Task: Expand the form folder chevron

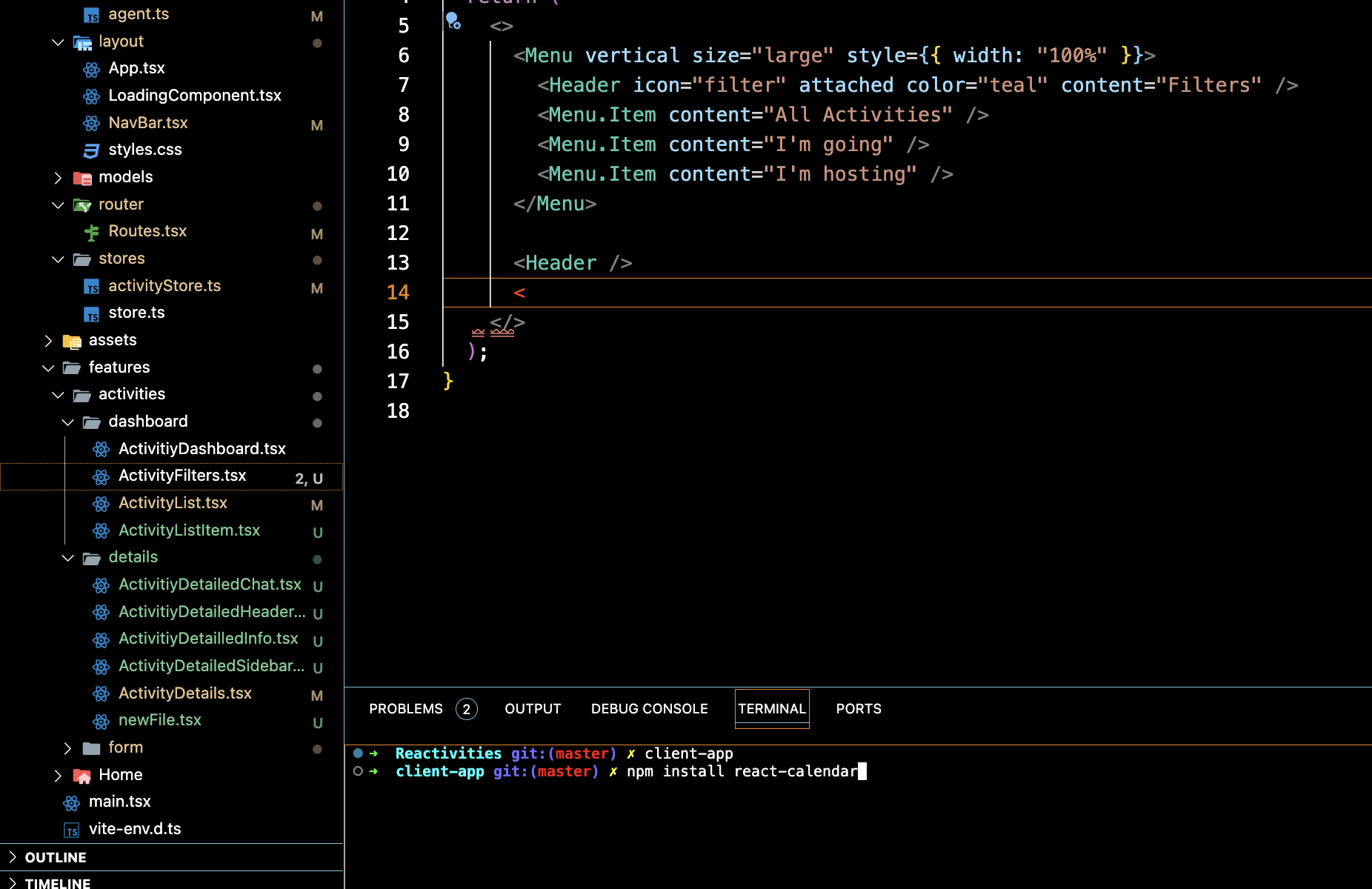Action: tap(67, 748)
